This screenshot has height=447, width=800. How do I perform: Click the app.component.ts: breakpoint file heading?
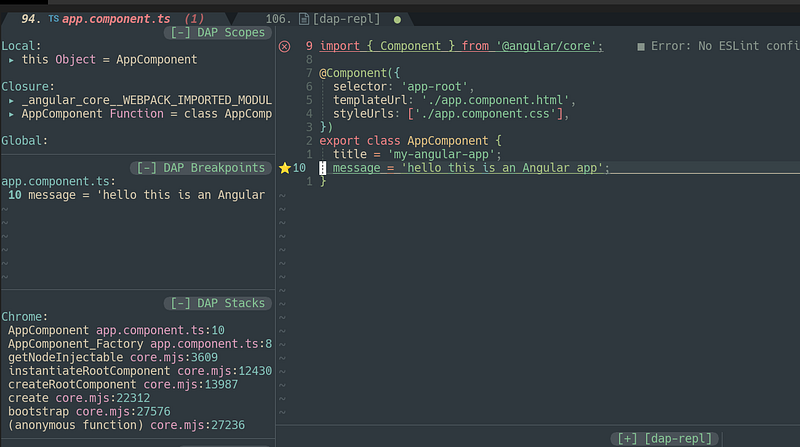(58, 182)
